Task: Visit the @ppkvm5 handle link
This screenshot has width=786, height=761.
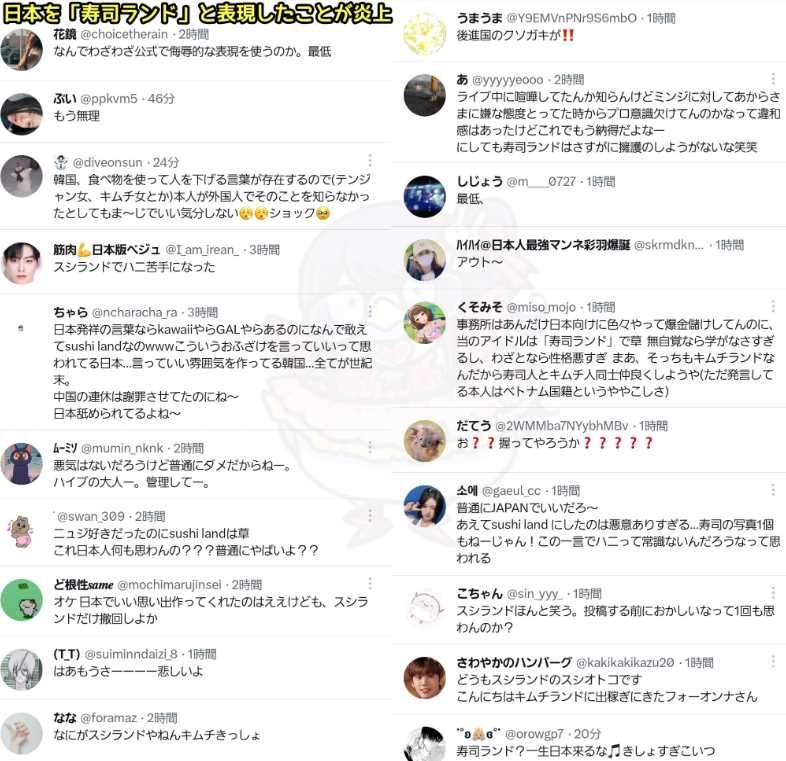Action: coord(109,98)
